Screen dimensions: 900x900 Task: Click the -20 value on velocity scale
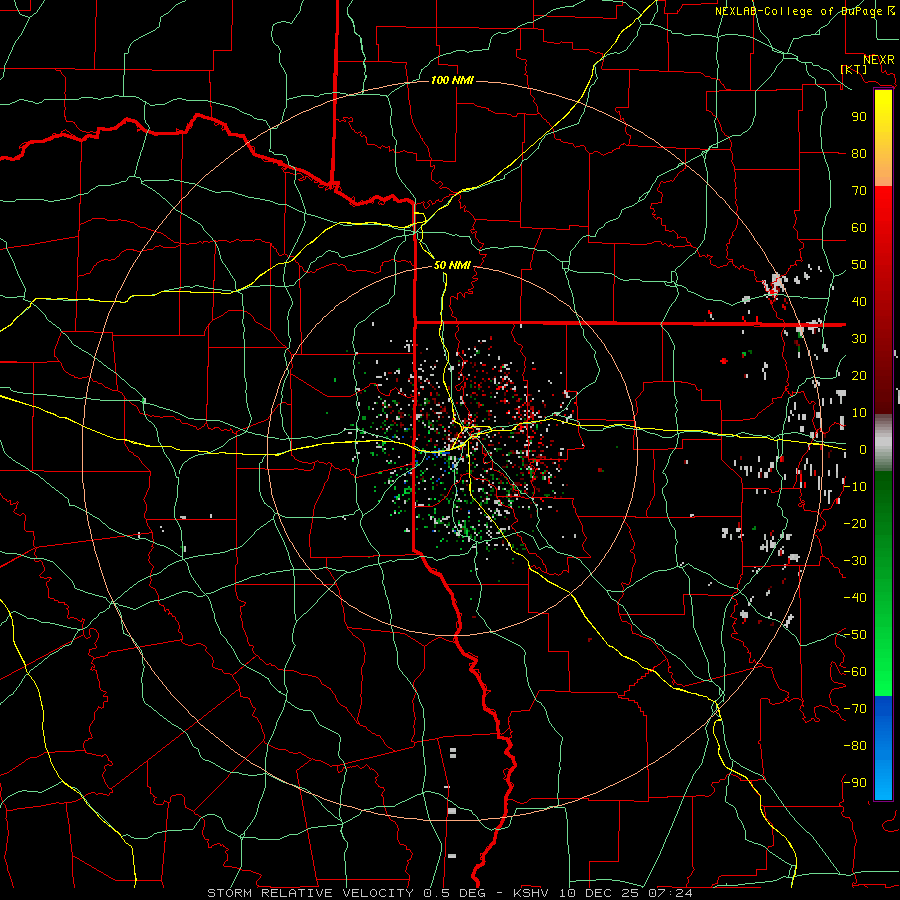(855, 523)
